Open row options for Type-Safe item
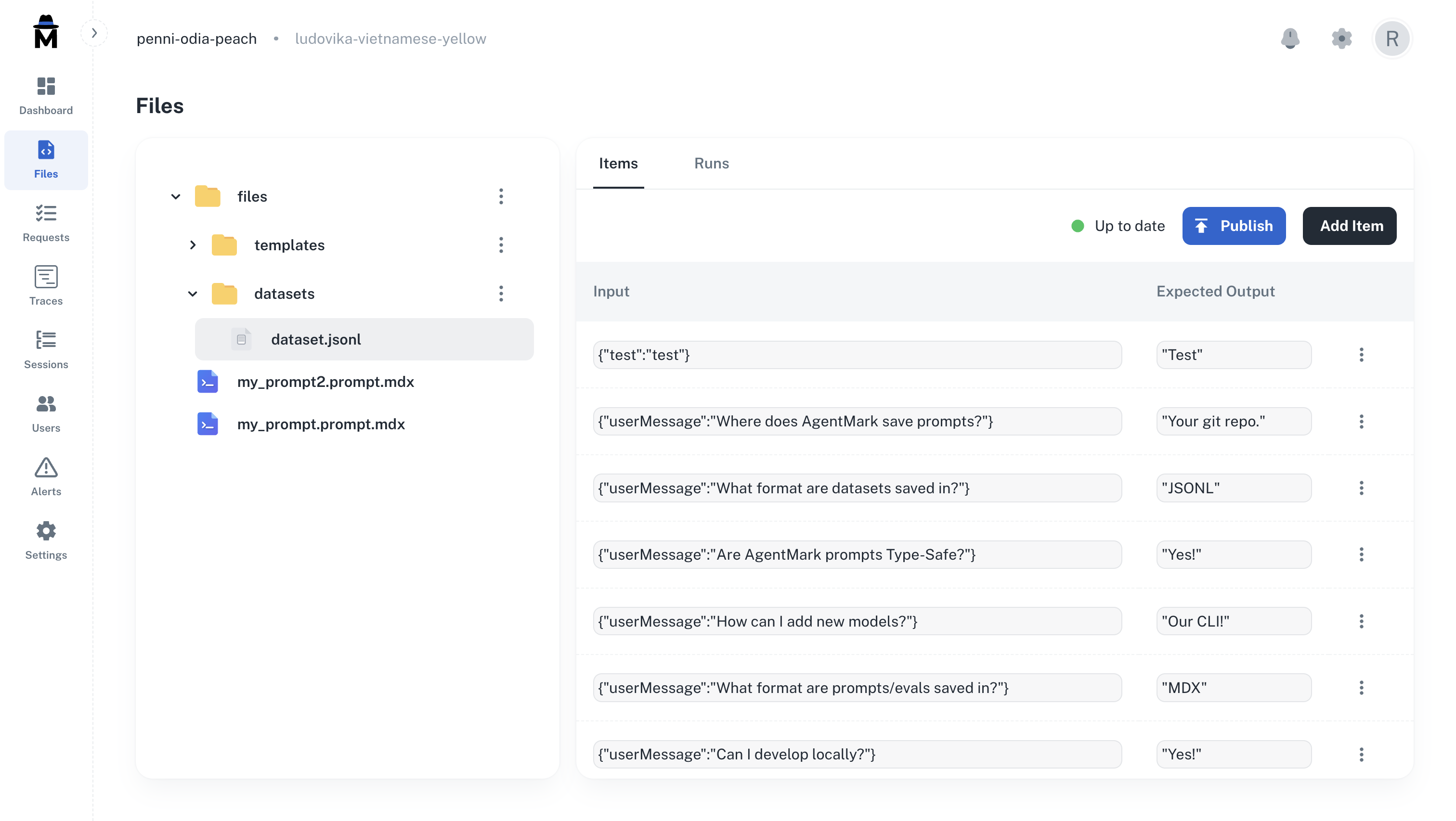 coord(1361,555)
